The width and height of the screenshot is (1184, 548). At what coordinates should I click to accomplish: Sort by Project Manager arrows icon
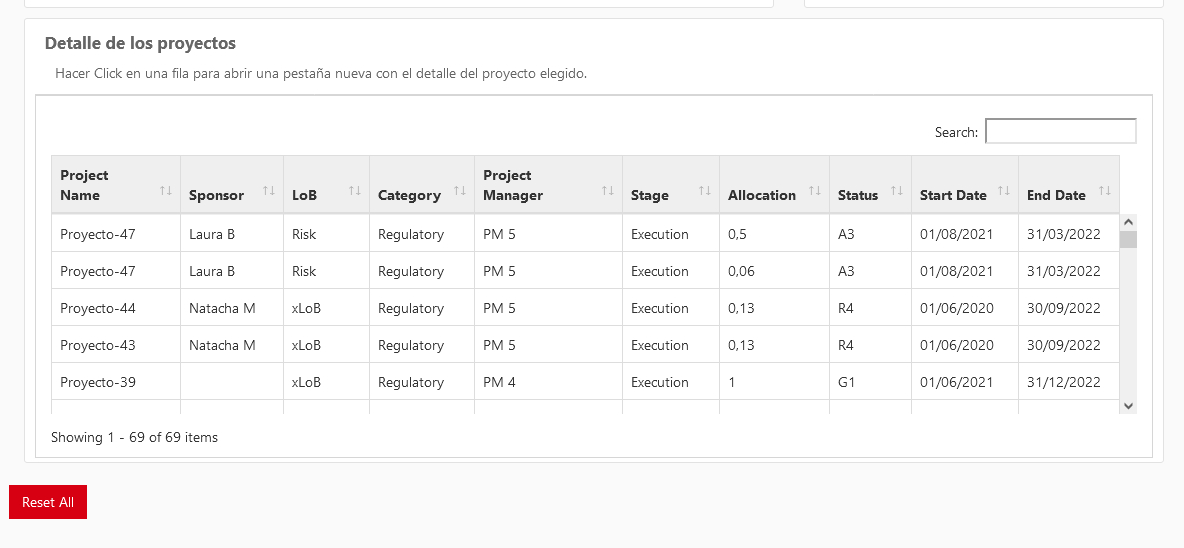tap(608, 190)
